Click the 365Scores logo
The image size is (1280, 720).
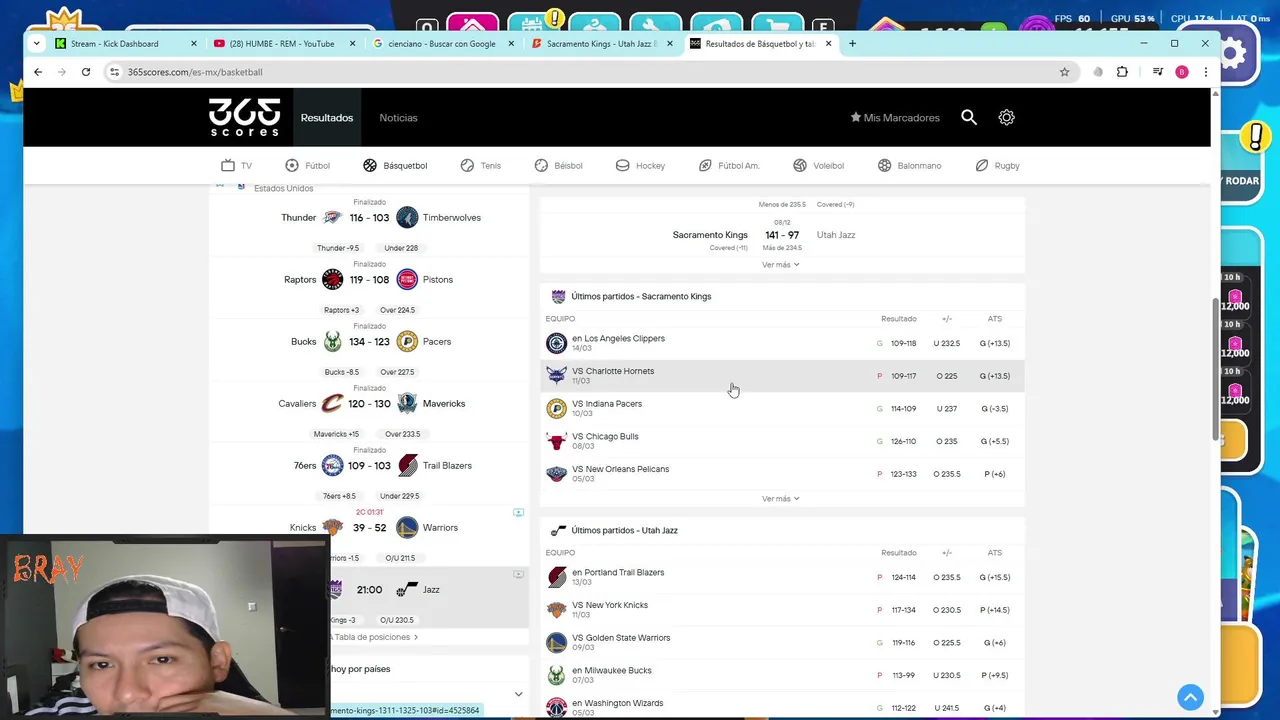pos(244,117)
